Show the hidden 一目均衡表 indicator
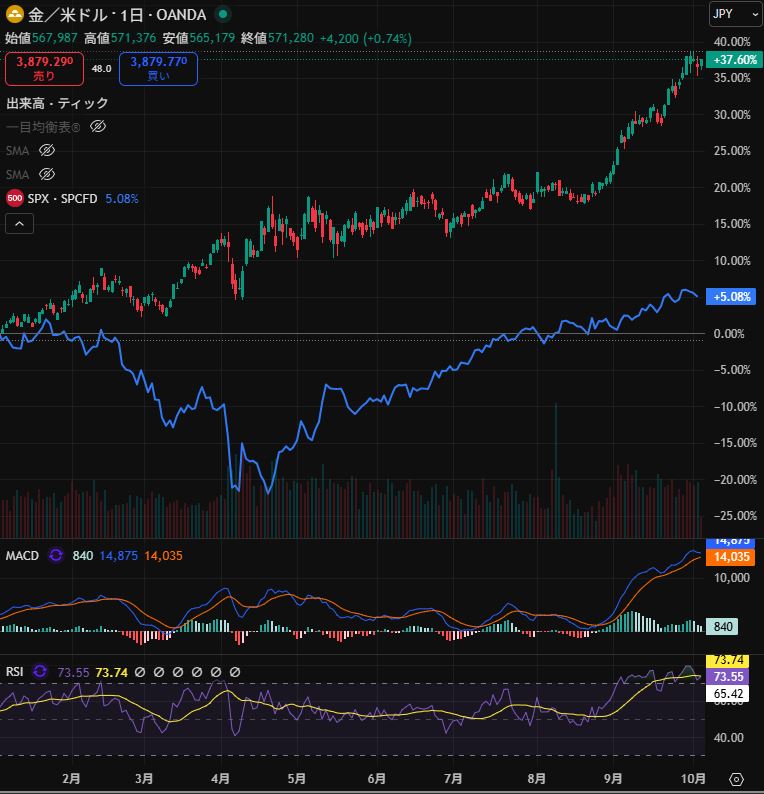Image resolution: width=764 pixels, height=794 pixels. [98, 127]
